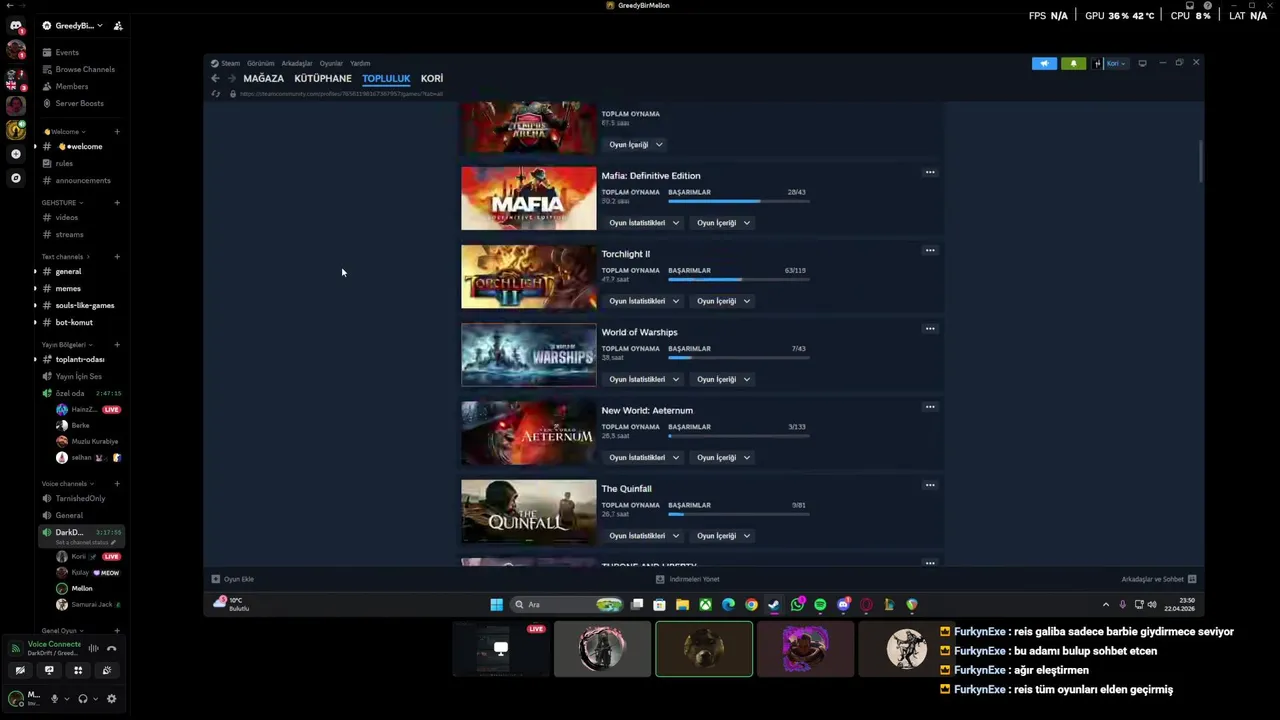Screen dimensions: 1280x720
Task: Open the Görünüm menu in Steam
Action: [x=260, y=63]
